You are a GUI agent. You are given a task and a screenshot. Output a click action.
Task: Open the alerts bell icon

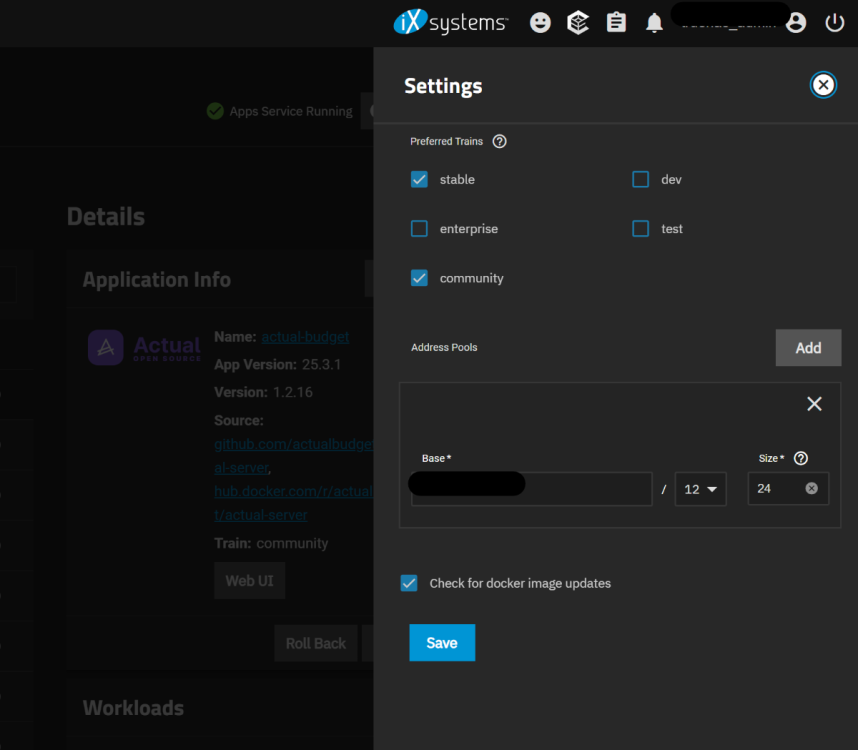654,23
